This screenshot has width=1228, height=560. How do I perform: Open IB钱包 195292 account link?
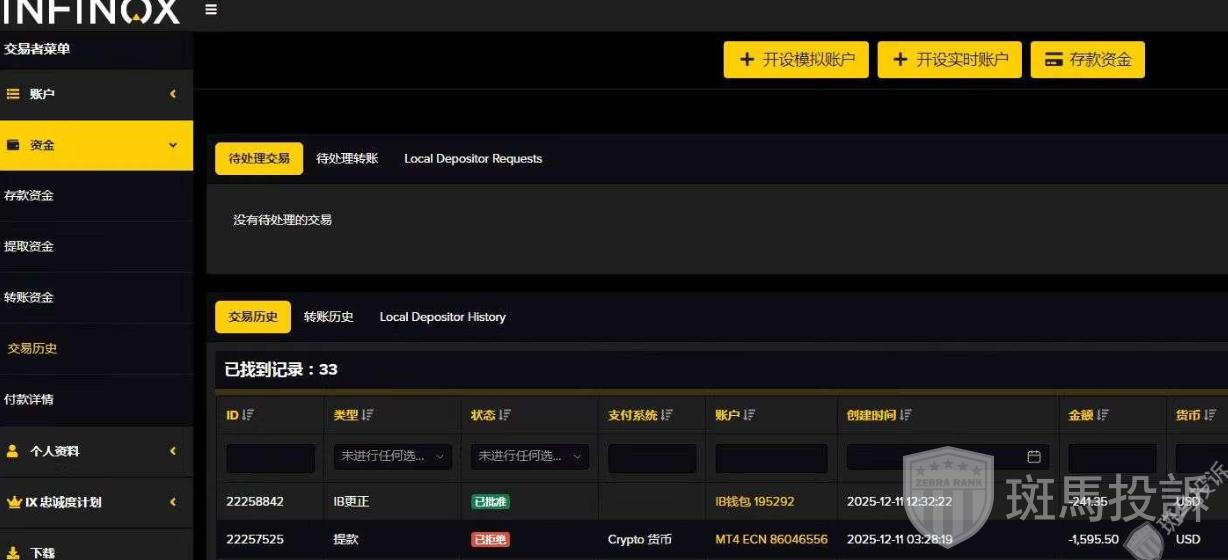coord(754,501)
